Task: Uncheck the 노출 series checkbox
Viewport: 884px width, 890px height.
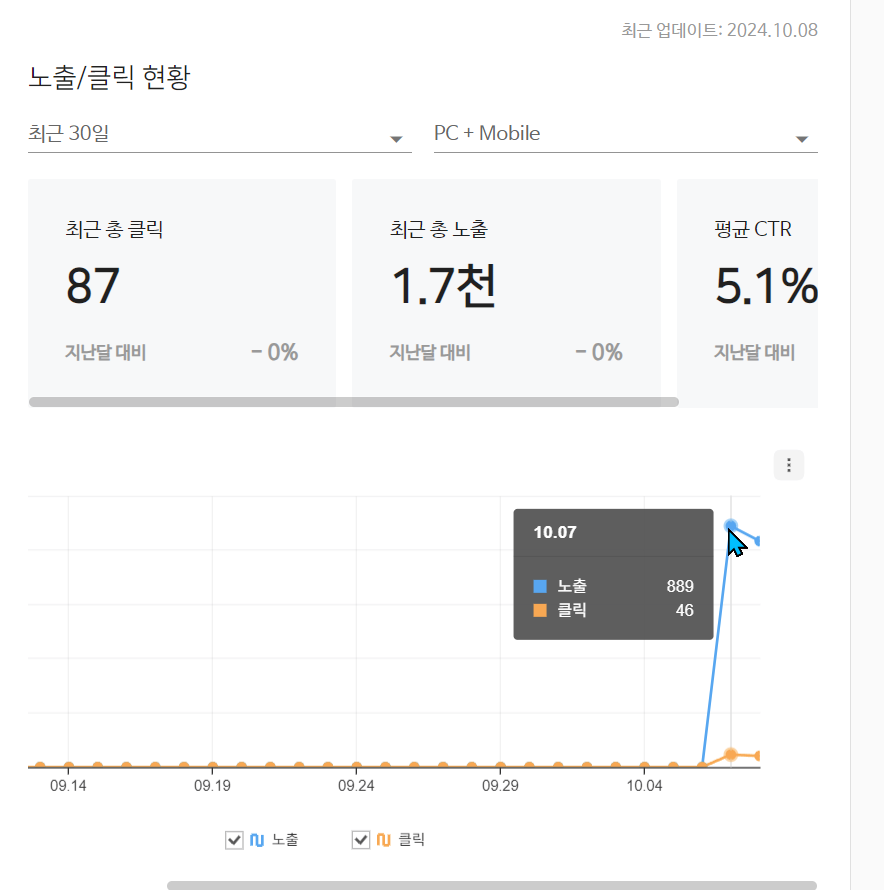Action: coord(234,839)
